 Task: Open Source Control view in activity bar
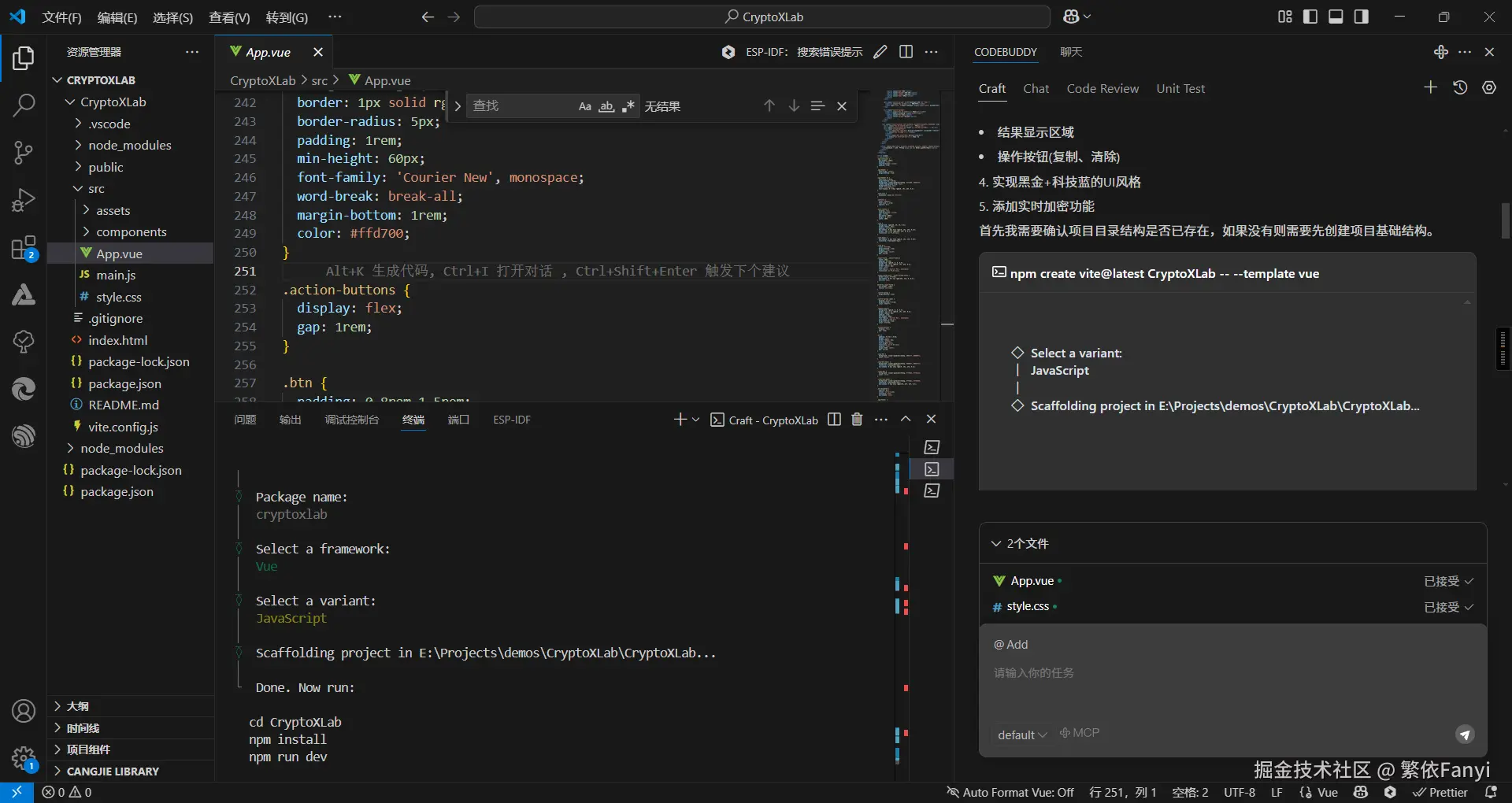[x=24, y=153]
